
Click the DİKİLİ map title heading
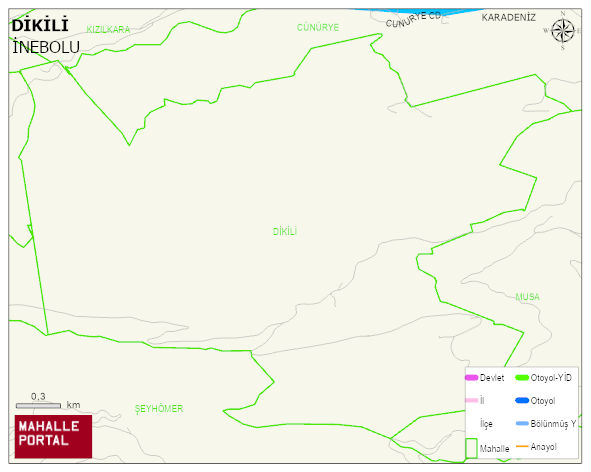[40, 26]
